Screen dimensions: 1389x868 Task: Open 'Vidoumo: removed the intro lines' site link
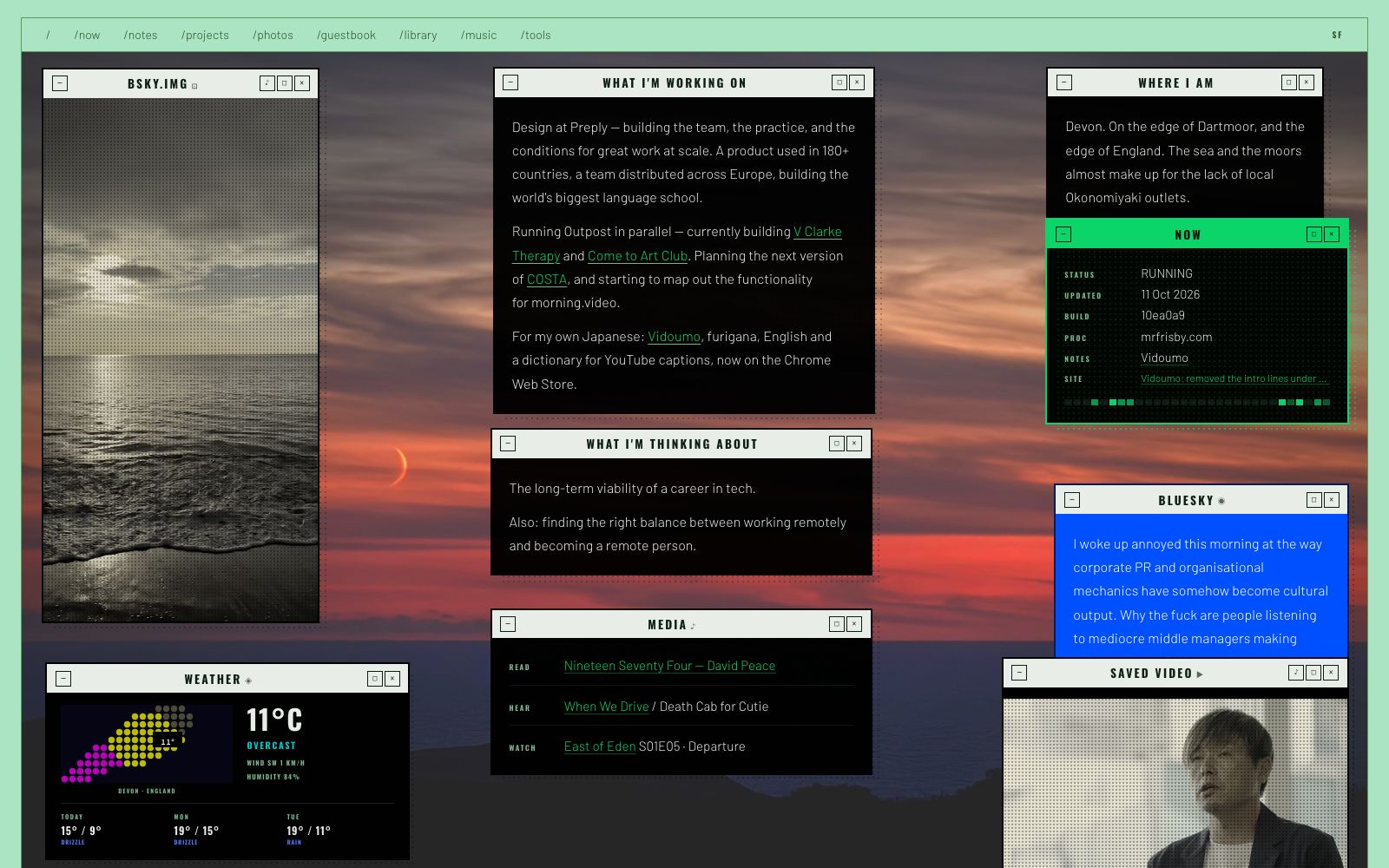(x=1234, y=378)
